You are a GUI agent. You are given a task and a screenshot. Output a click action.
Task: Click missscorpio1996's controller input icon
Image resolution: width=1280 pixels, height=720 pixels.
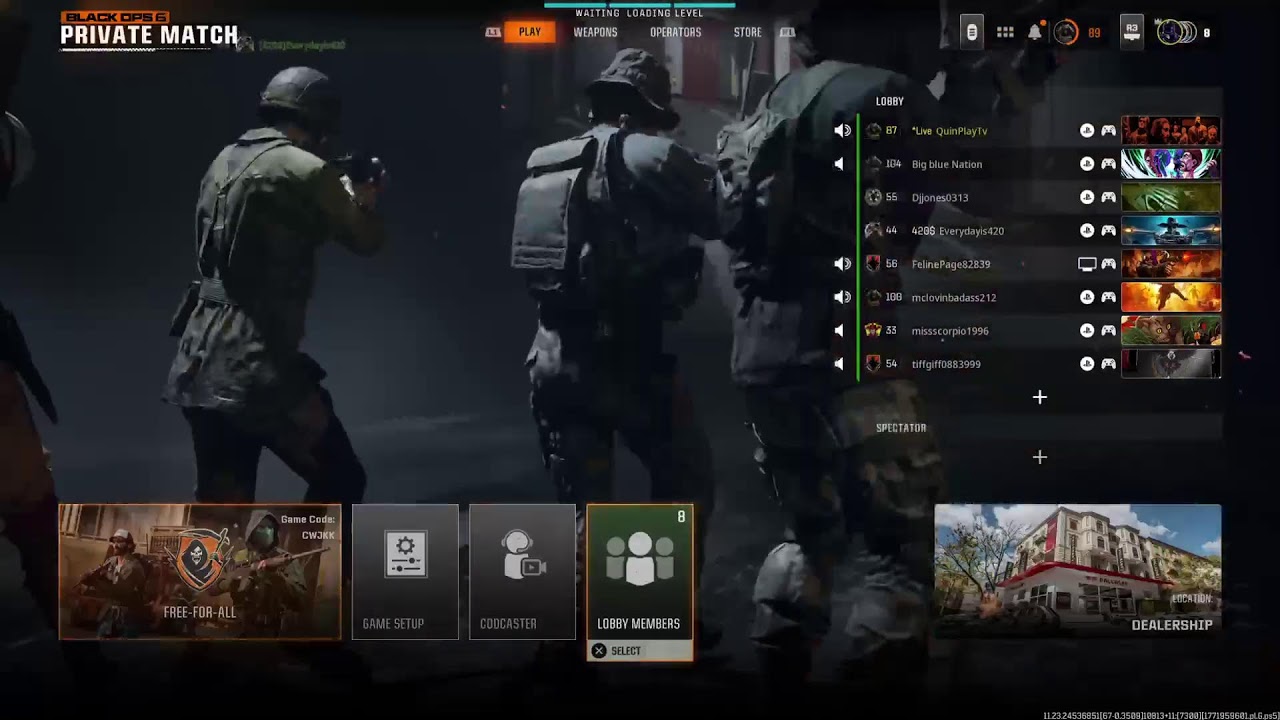1109,331
